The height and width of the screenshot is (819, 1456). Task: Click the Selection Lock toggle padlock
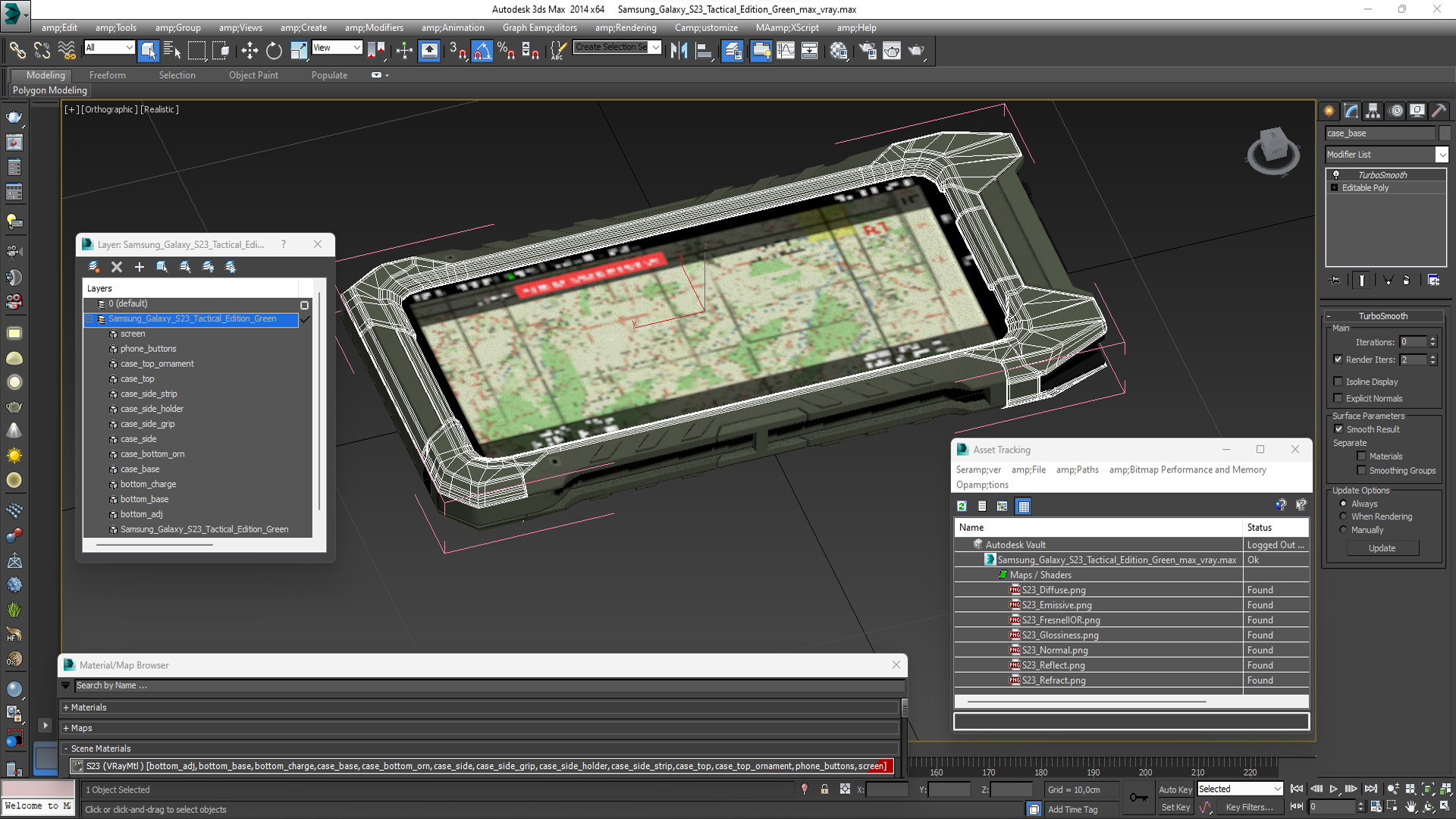pos(824,789)
